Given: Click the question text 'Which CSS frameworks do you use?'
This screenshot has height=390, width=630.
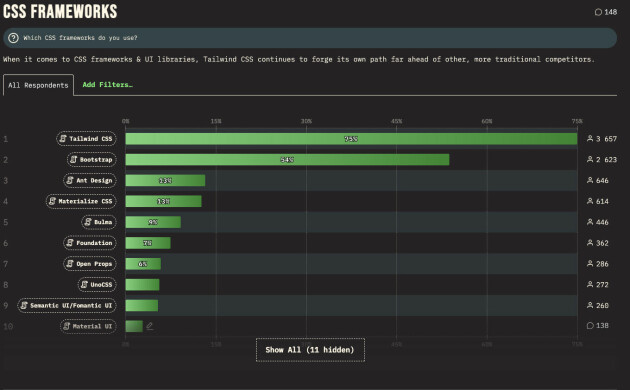Looking at the screenshot, I should [x=80, y=38].
